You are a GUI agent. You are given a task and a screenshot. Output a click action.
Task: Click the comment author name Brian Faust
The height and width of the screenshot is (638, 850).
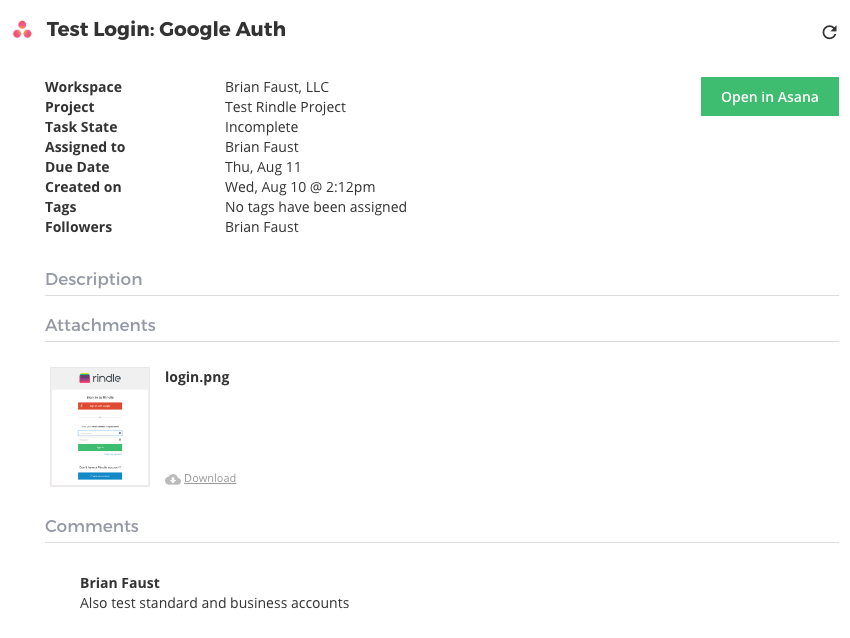pyautogui.click(x=120, y=583)
